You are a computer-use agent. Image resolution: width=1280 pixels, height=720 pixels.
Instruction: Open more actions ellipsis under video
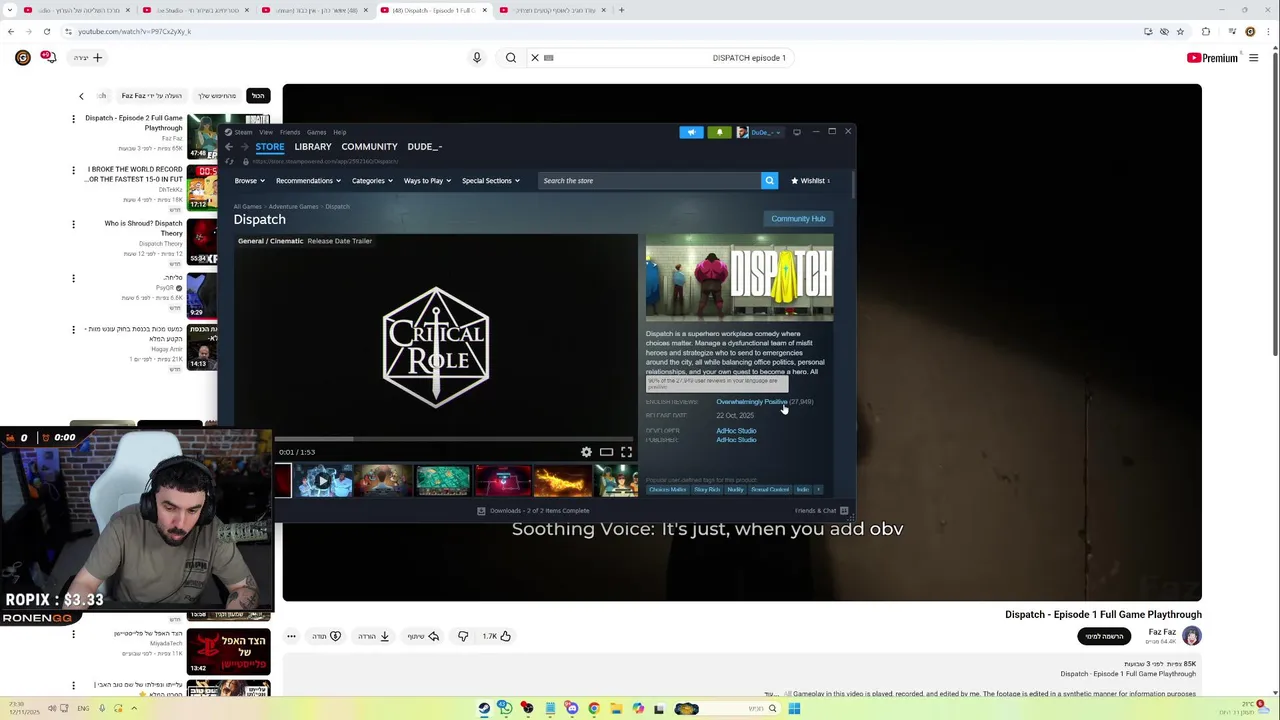click(x=291, y=636)
